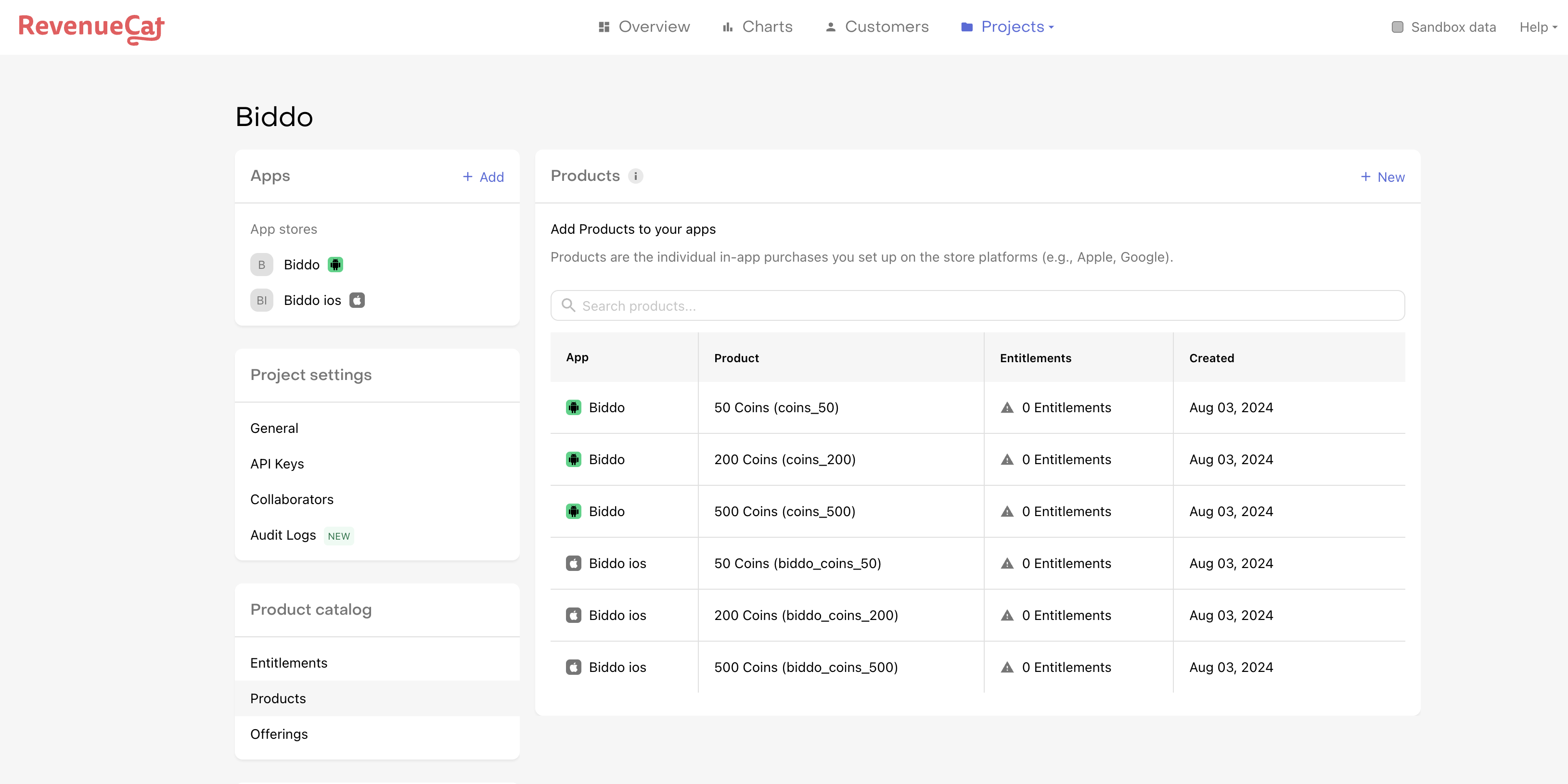Click the Apple icon beside Biddo ios app store

pos(357,300)
